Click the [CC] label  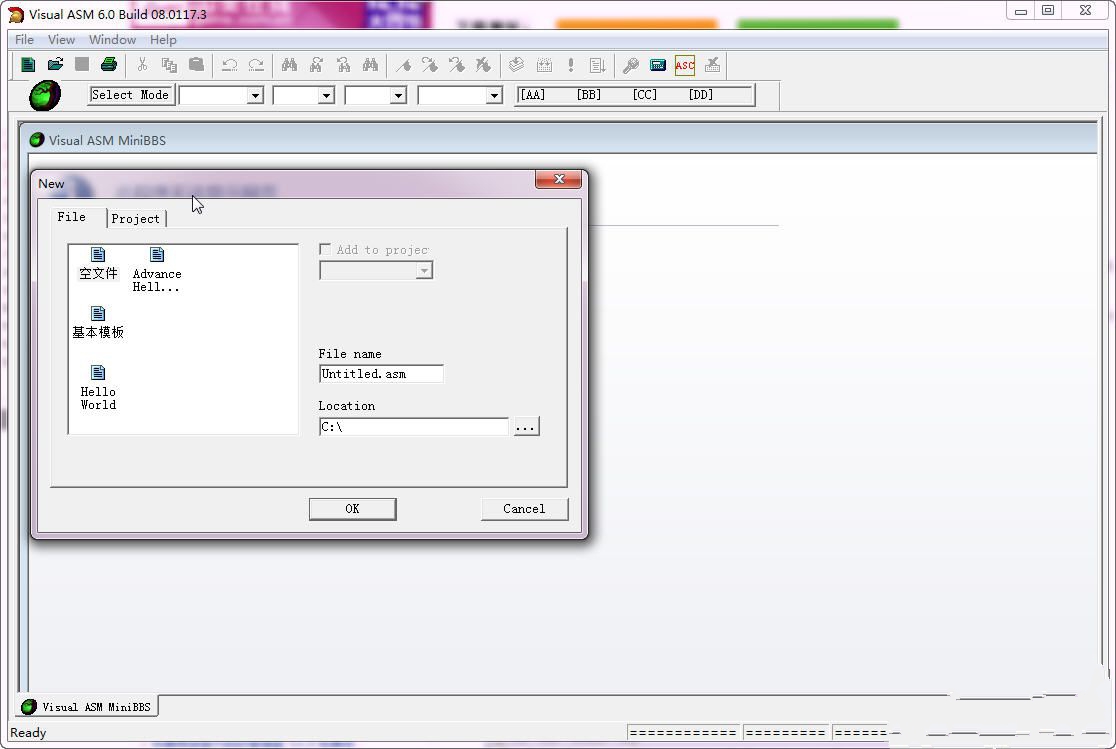click(x=645, y=95)
